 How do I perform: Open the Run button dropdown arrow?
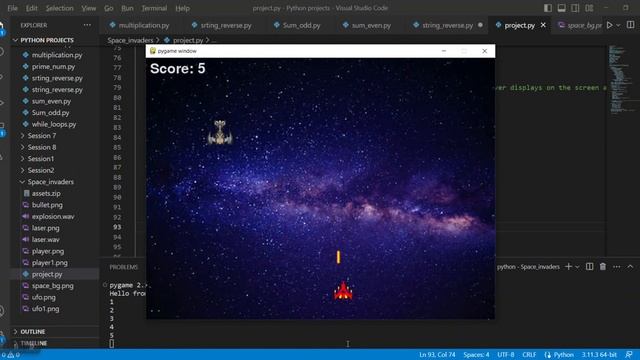tap(618, 25)
